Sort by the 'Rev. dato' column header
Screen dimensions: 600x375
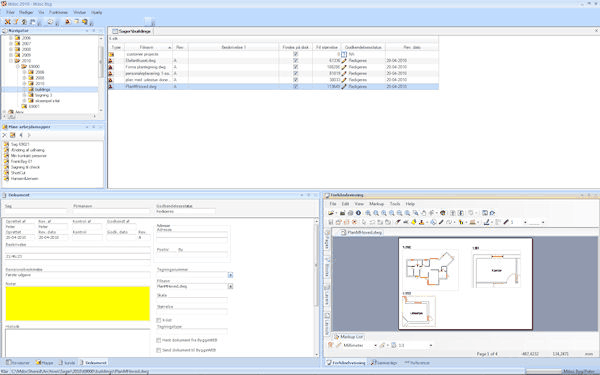coord(412,47)
